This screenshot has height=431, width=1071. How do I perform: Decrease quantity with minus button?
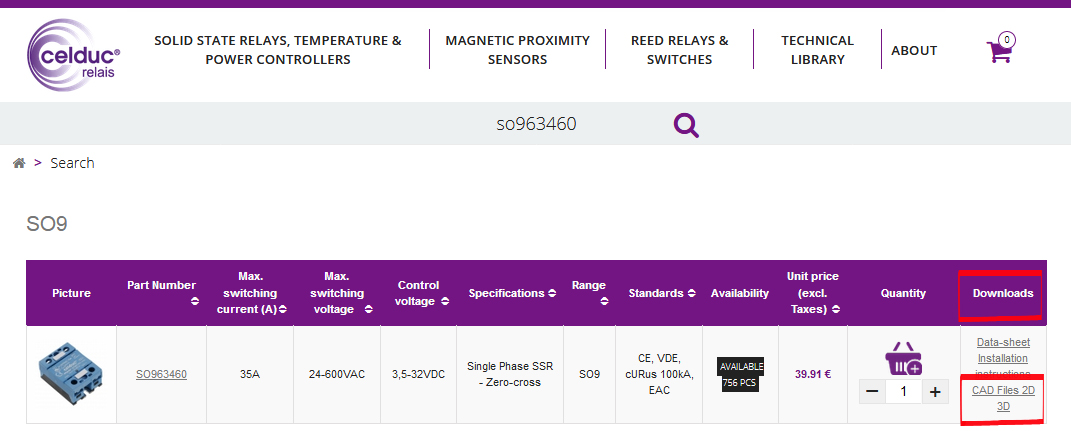pyautogui.click(x=872, y=391)
